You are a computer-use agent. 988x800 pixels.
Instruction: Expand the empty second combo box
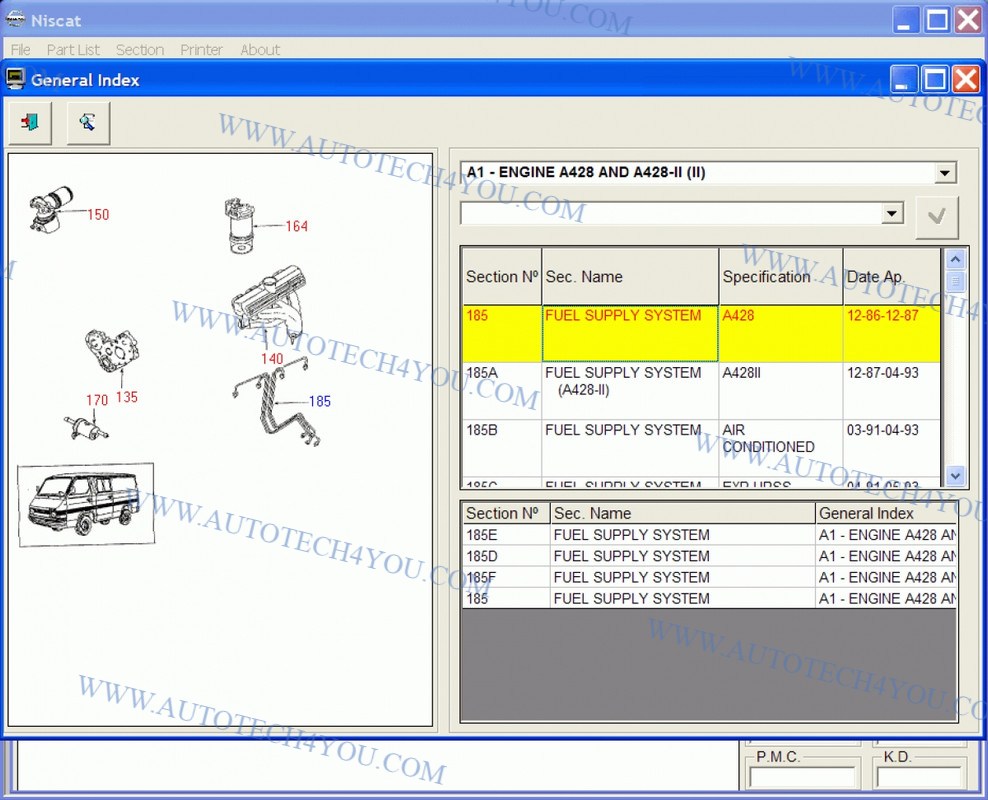coord(892,214)
